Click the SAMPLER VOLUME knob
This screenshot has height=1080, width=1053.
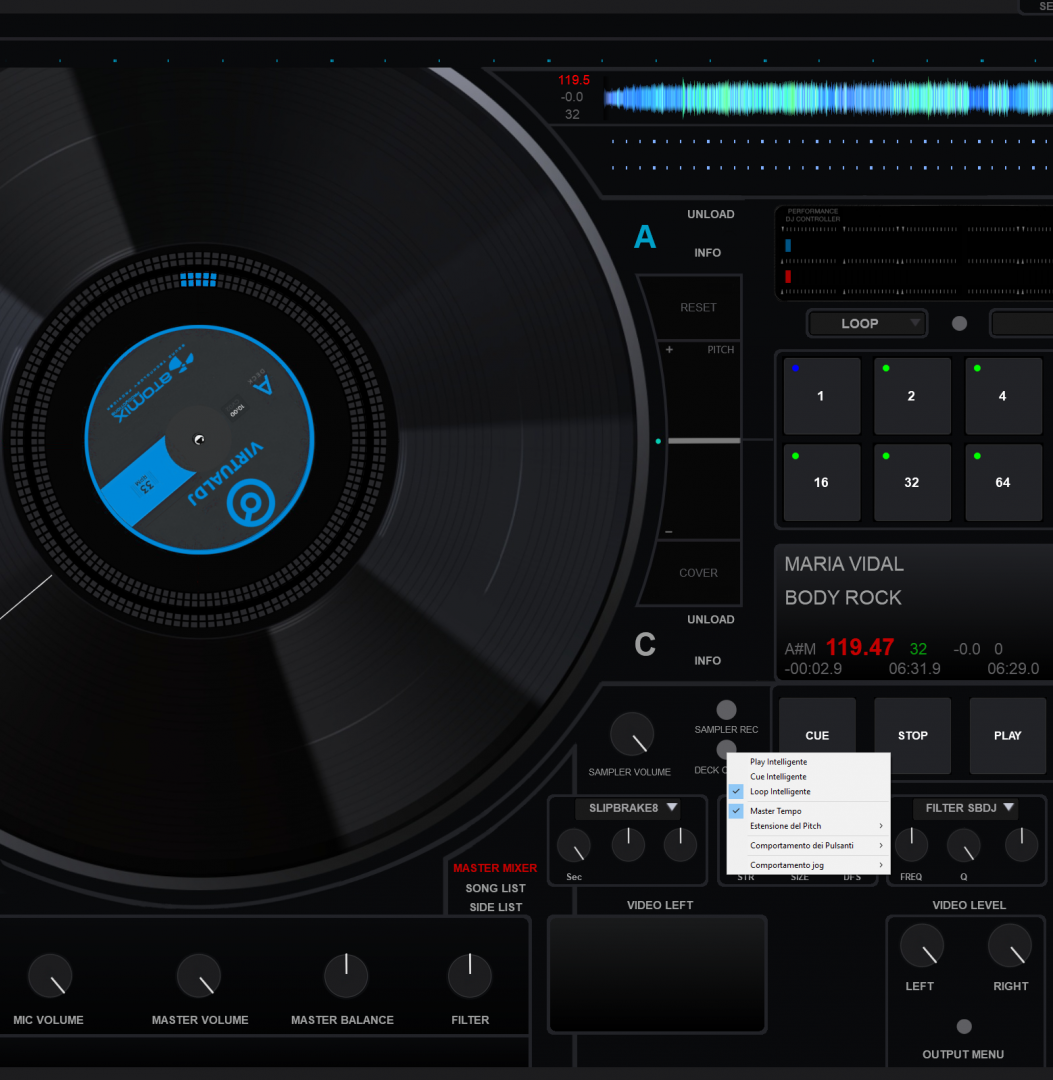632,734
